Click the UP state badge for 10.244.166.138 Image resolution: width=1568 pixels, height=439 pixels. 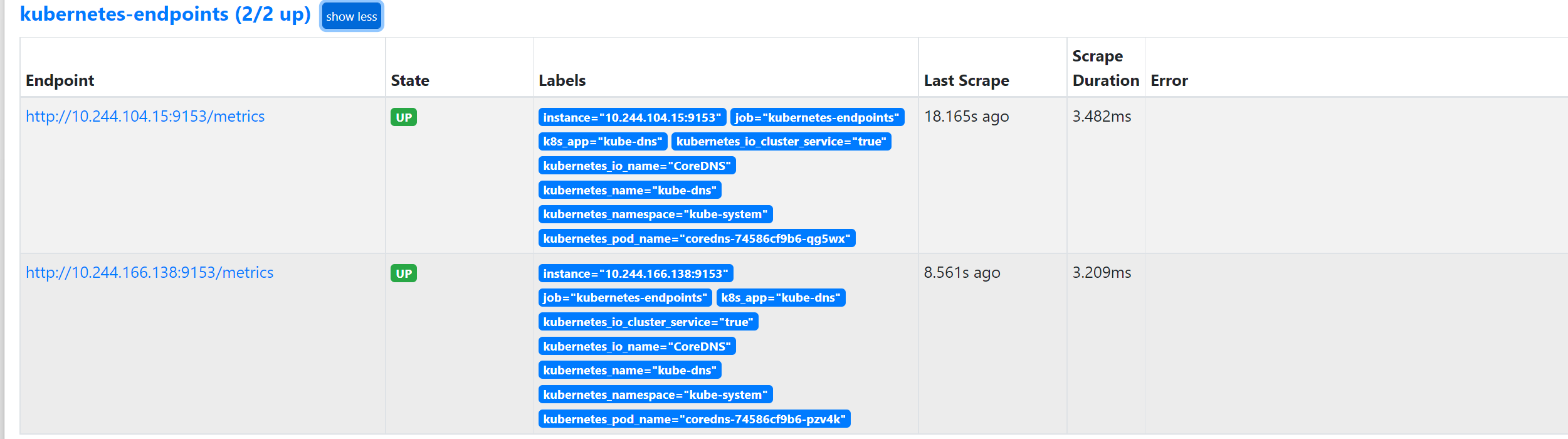click(x=404, y=273)
